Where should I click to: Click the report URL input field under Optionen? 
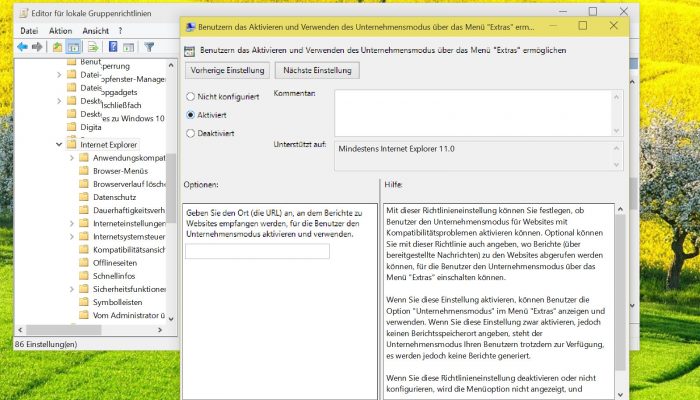point(258,251)
